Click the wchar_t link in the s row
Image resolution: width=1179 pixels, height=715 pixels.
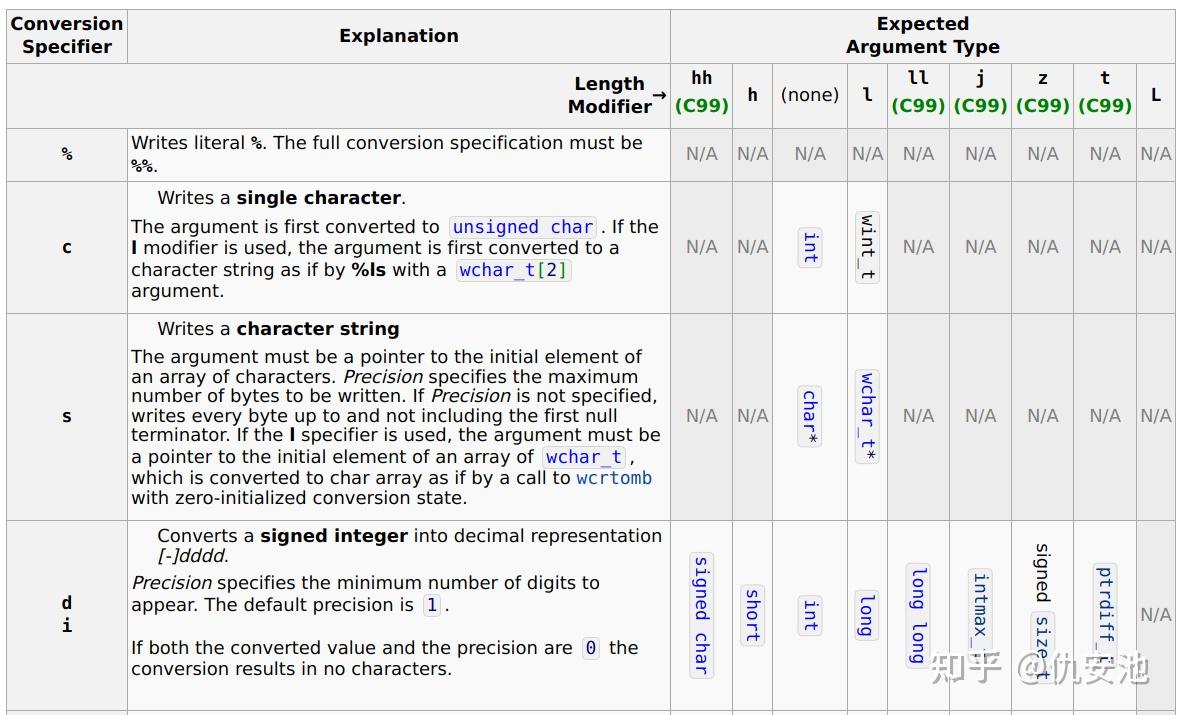pyautogui.click(x=584, y=457)
